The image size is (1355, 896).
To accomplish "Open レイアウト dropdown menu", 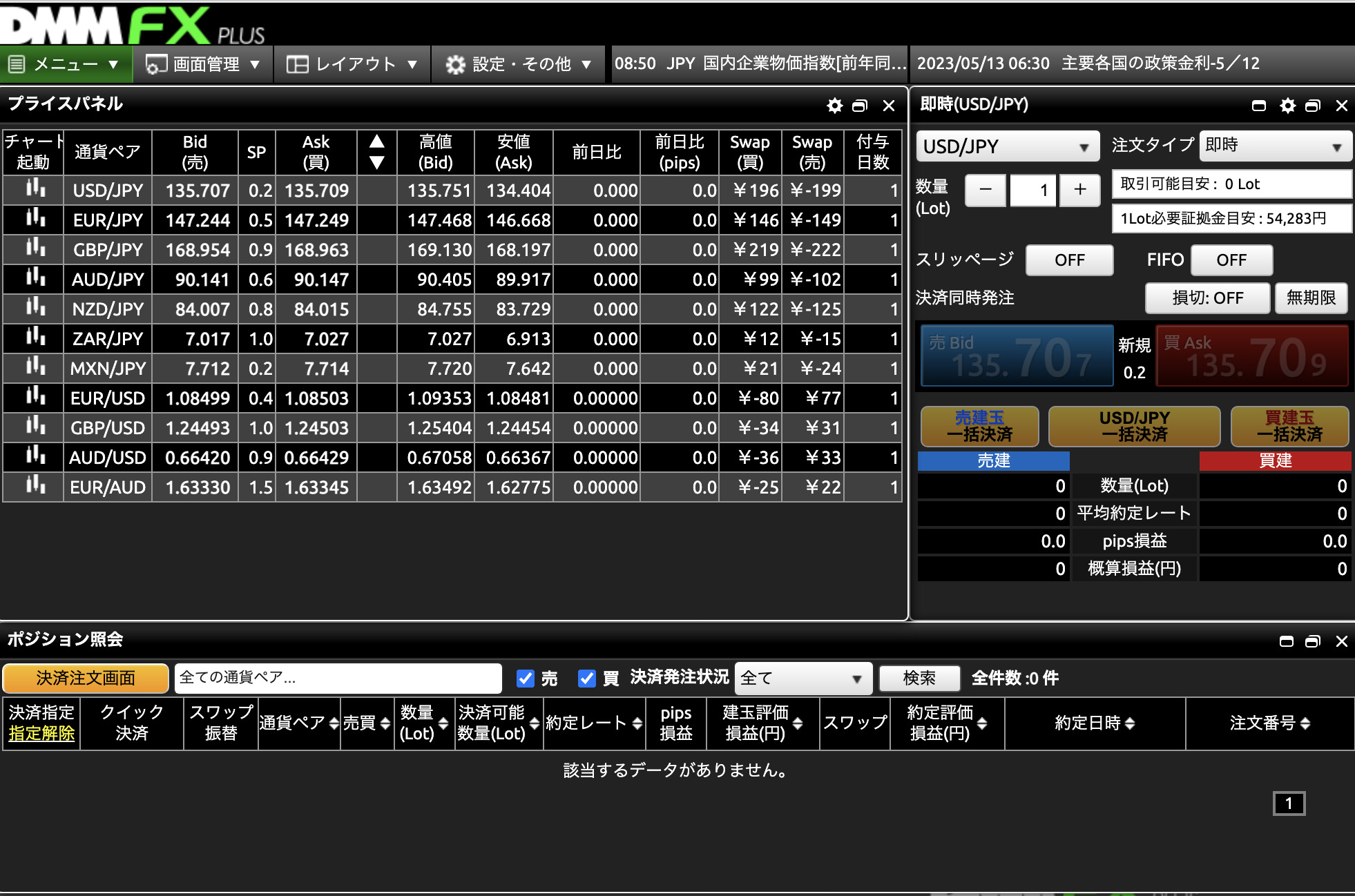I will [x=352, y=64].
